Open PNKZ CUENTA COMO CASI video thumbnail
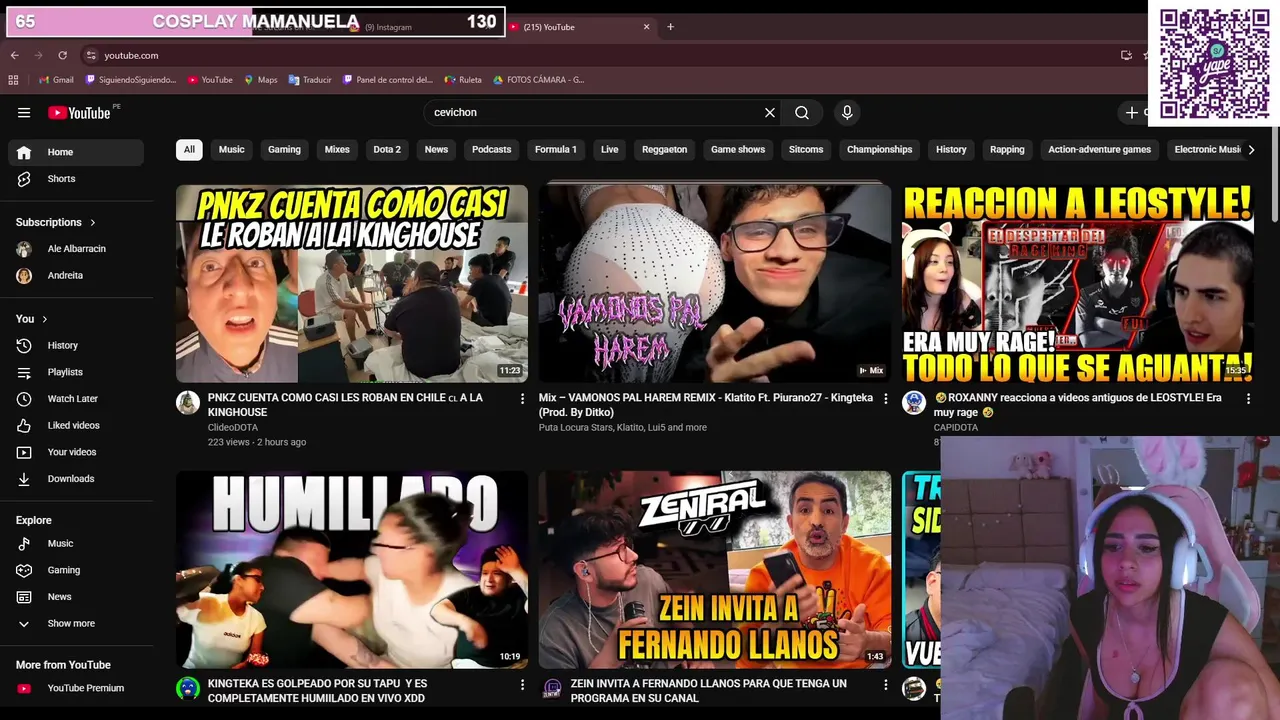Image resolution: width=1280 pixels, height=720 pixels. (x=352, y=284)
